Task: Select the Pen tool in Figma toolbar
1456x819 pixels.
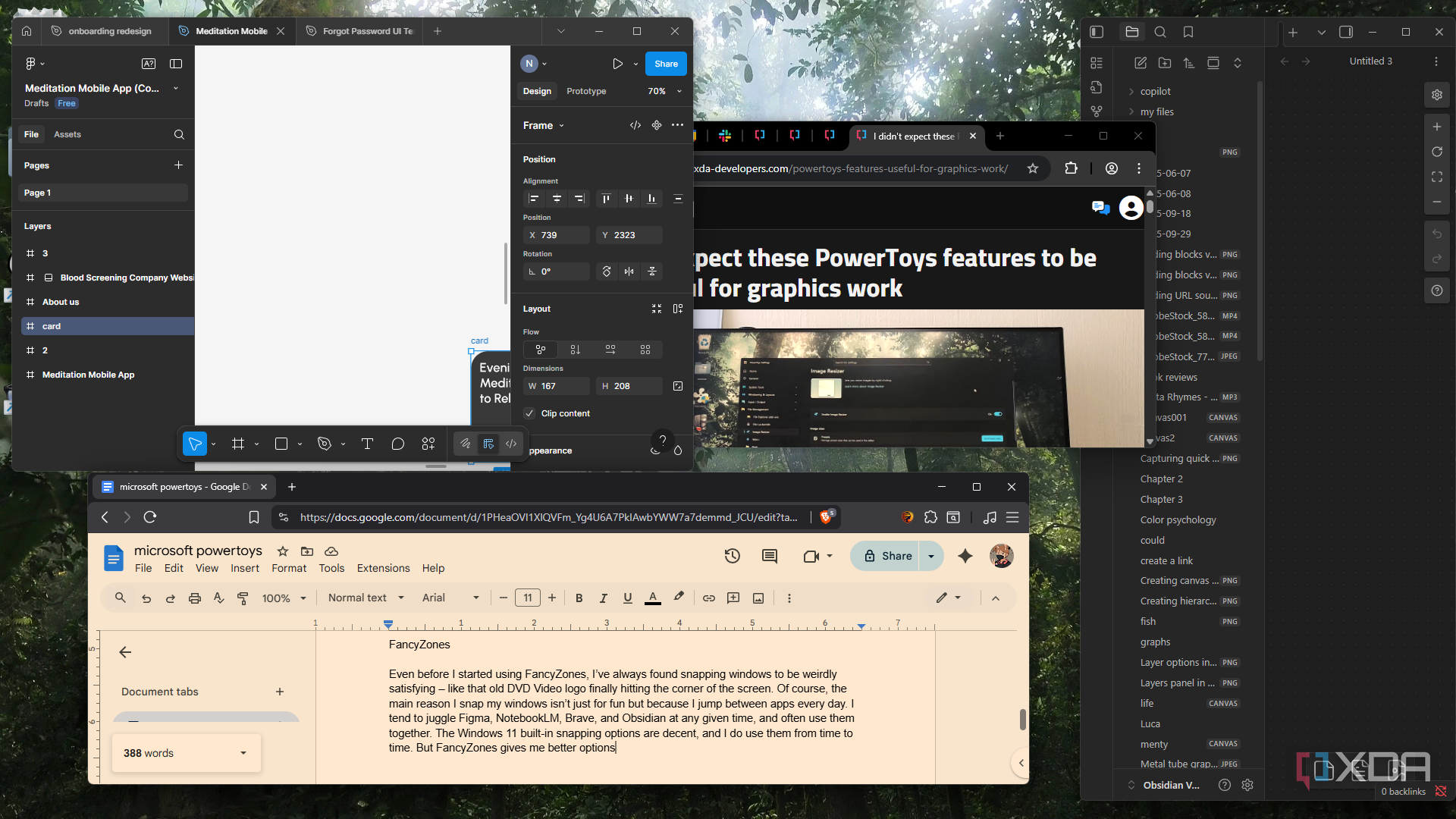Action: pos(325,444)
